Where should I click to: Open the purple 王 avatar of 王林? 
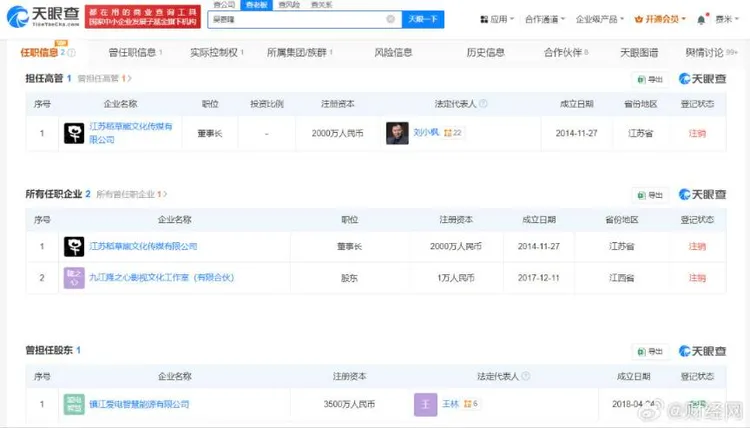tap(425, 404)
